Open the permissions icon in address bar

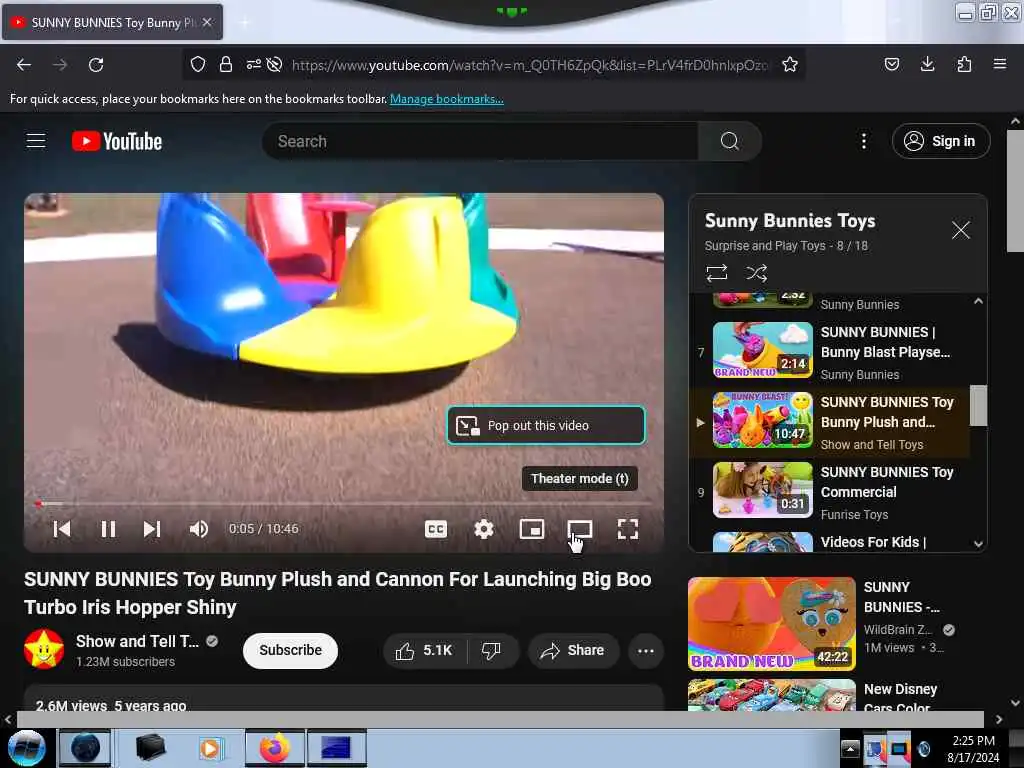tap(253, 65)
